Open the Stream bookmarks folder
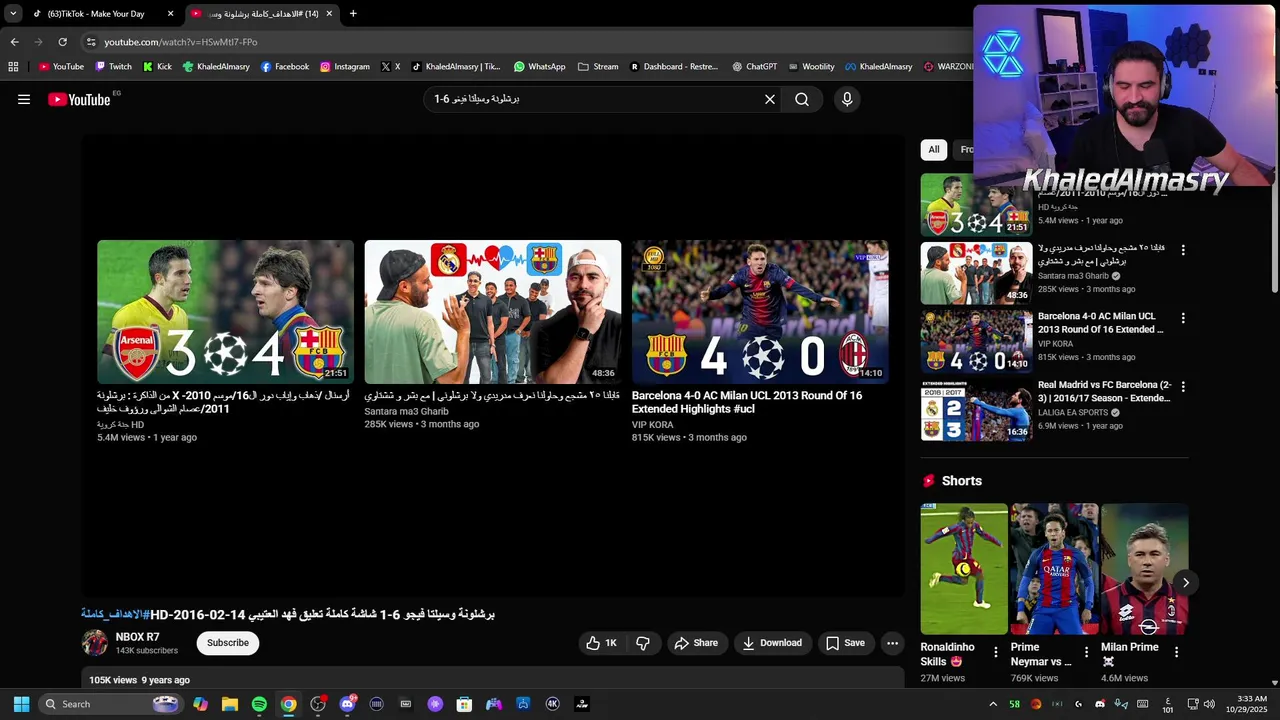 coord(598,67)
